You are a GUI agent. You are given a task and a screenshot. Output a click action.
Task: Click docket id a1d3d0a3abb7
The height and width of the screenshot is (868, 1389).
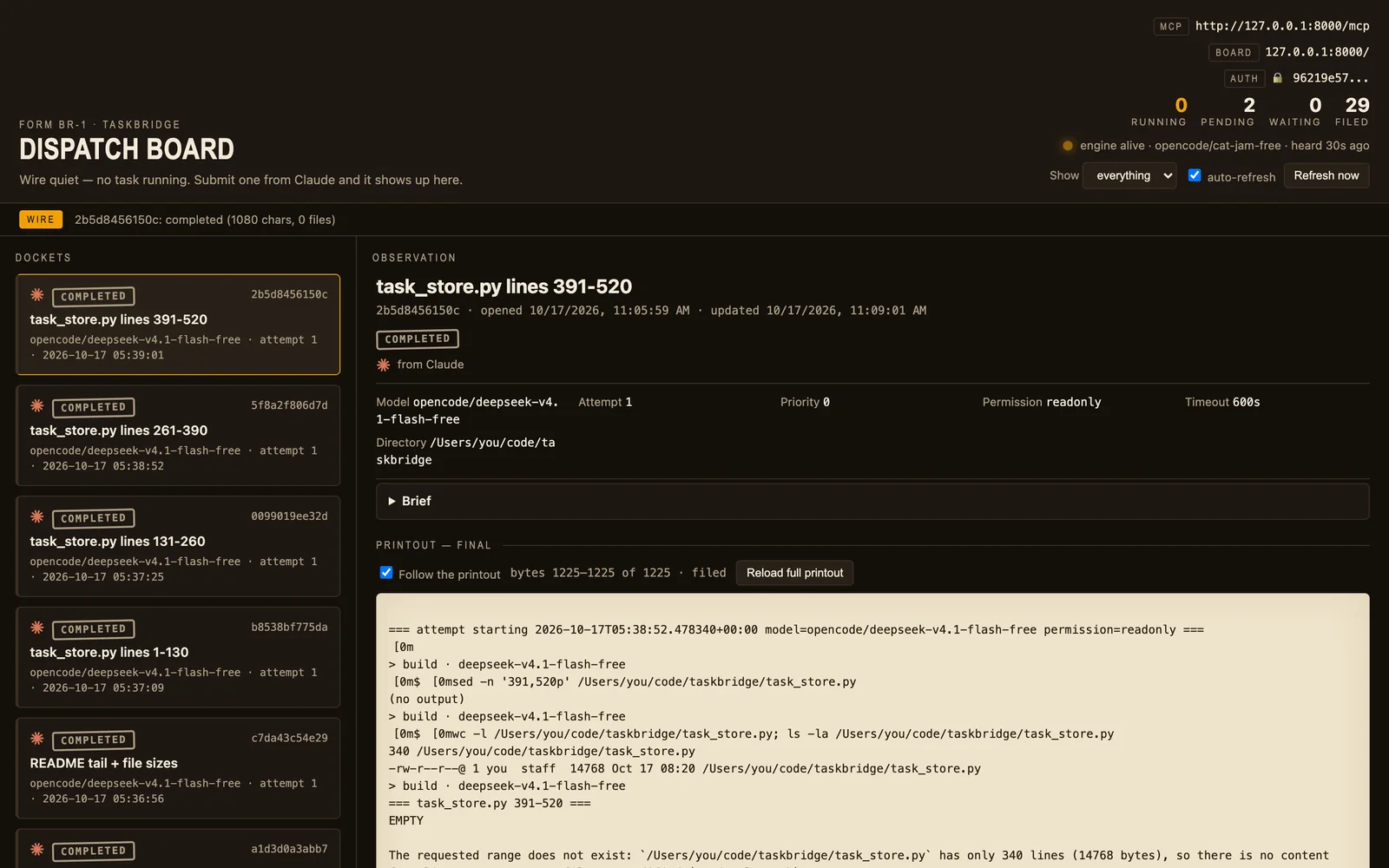(x=289, y=849)
